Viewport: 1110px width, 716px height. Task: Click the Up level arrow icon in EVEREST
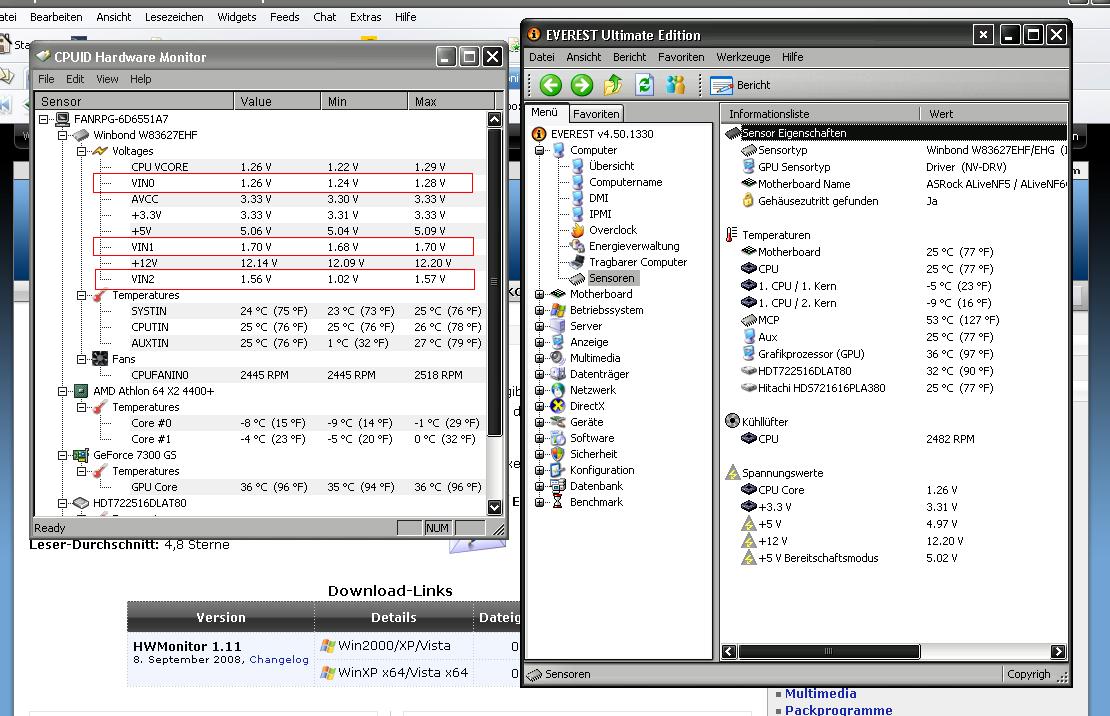click(x=613, y=85)
